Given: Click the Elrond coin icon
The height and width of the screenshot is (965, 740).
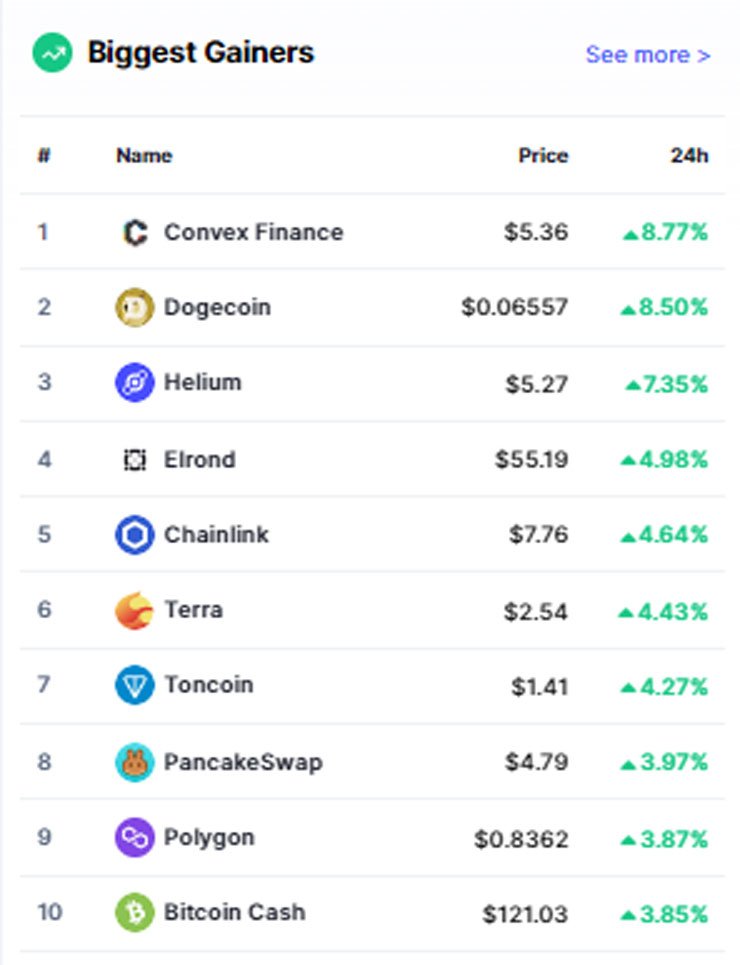Looking at the screenshot, I should [x=135, y=459].
